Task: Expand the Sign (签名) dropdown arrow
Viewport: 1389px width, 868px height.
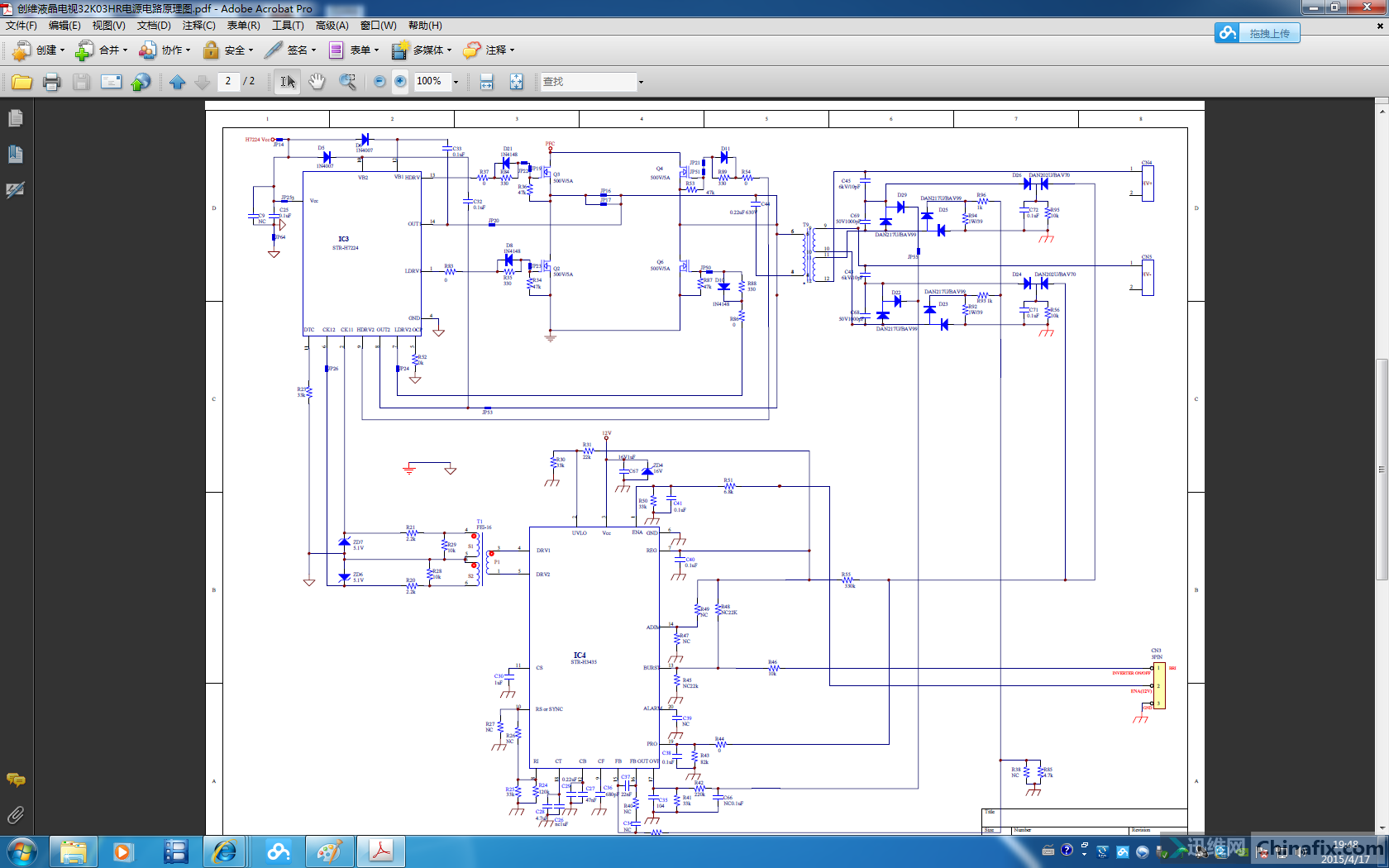Action: coord(313,50)
